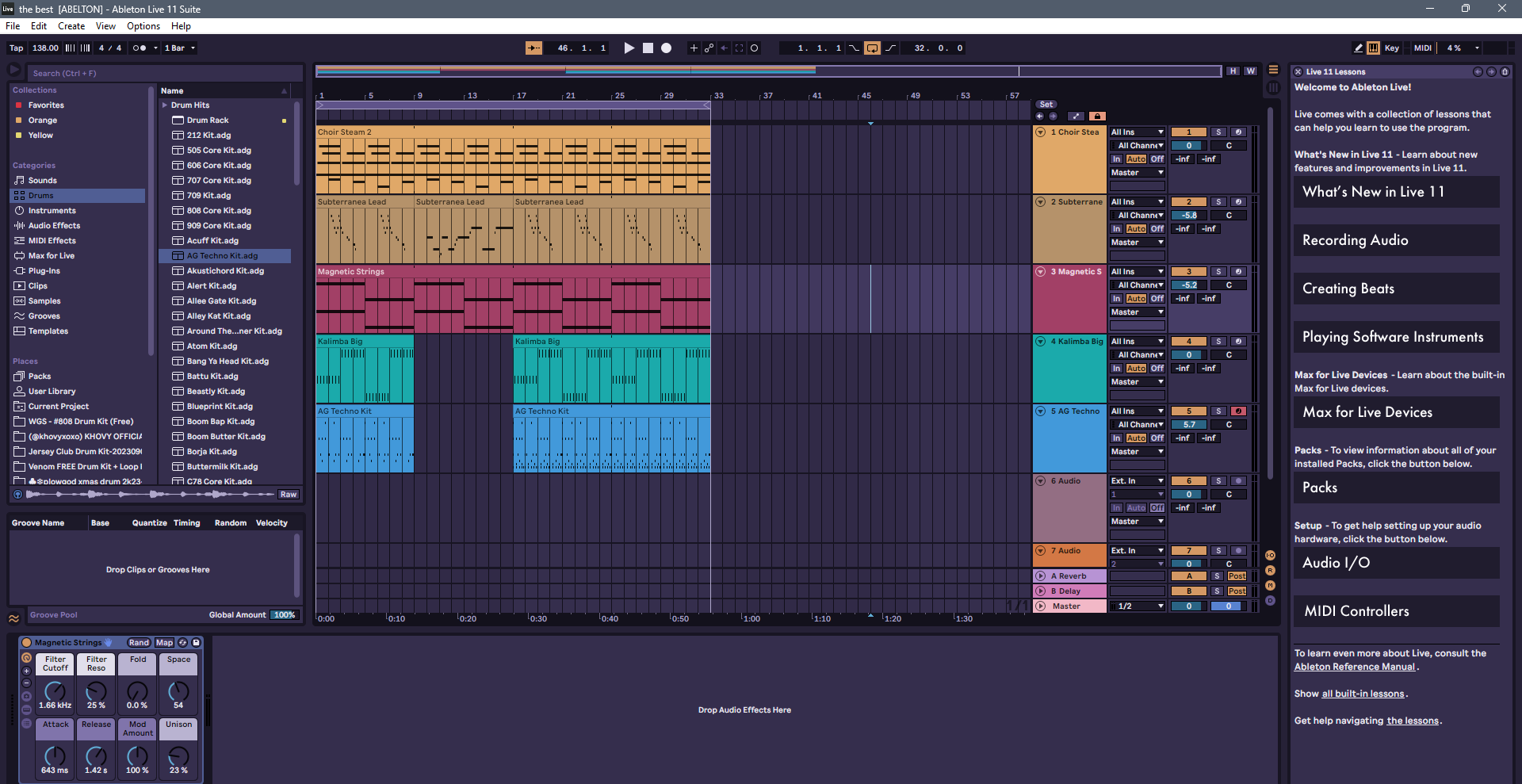The image size is (1522, 784).
Task: Open the Help menu
Action: pyautogui.click(x=181, y=26)
